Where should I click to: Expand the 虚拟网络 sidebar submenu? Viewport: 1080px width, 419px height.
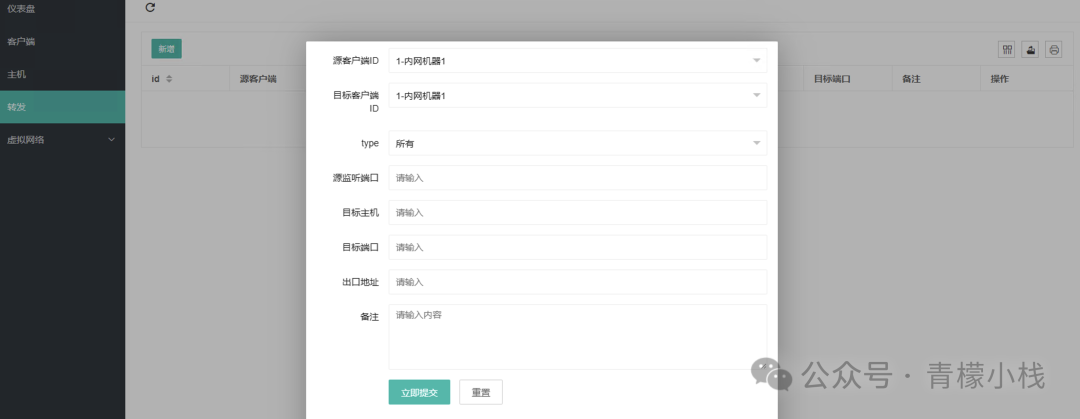111,140
